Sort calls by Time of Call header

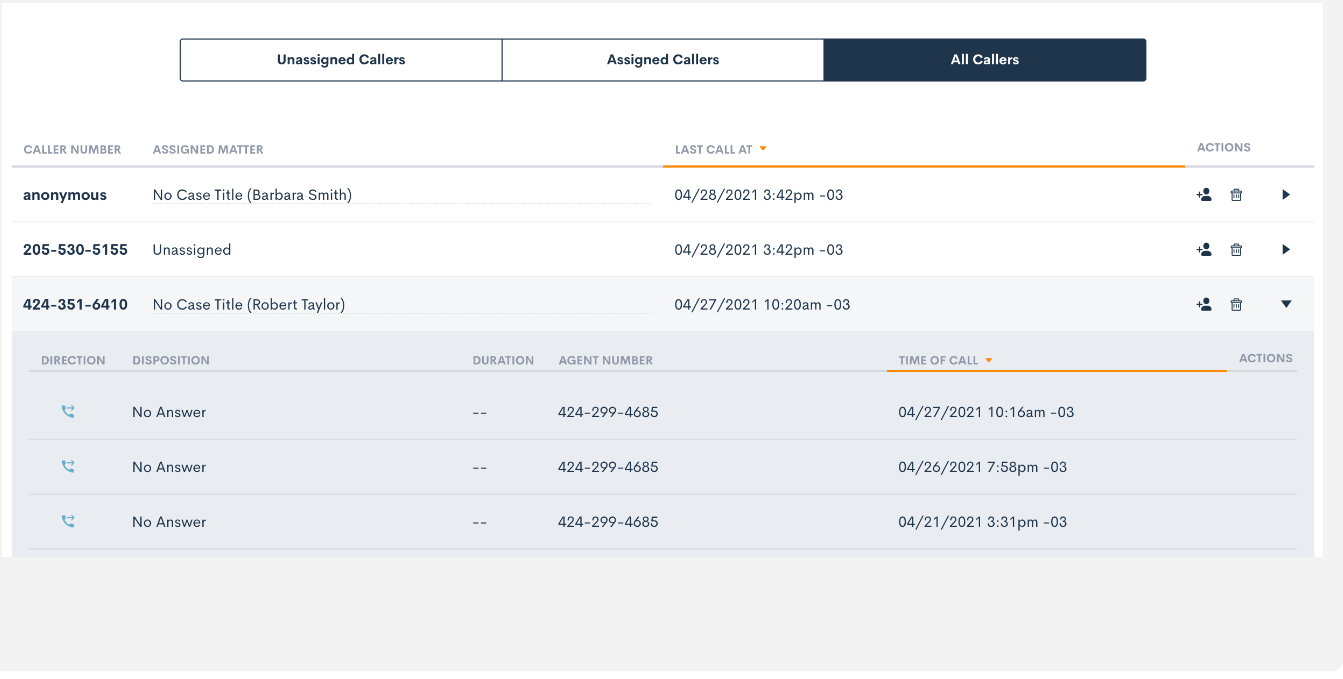[938, 361]
